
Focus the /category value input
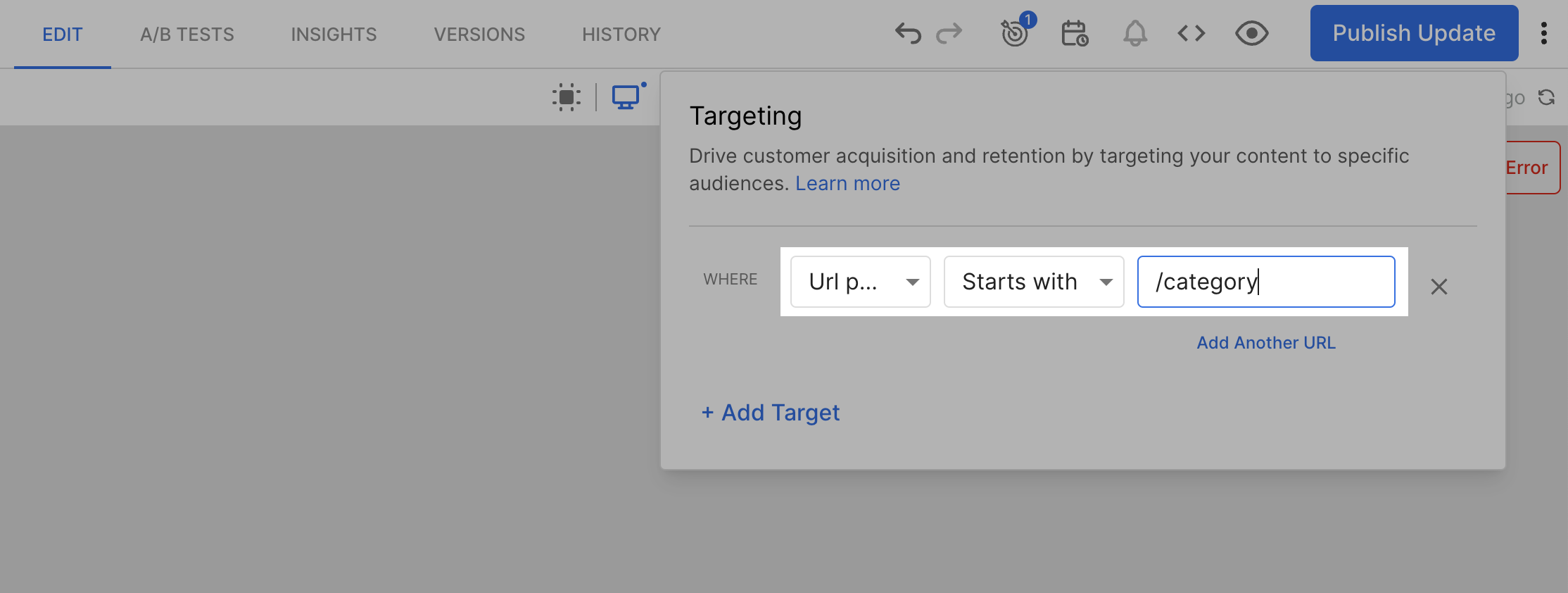(x=1266, y=282)
